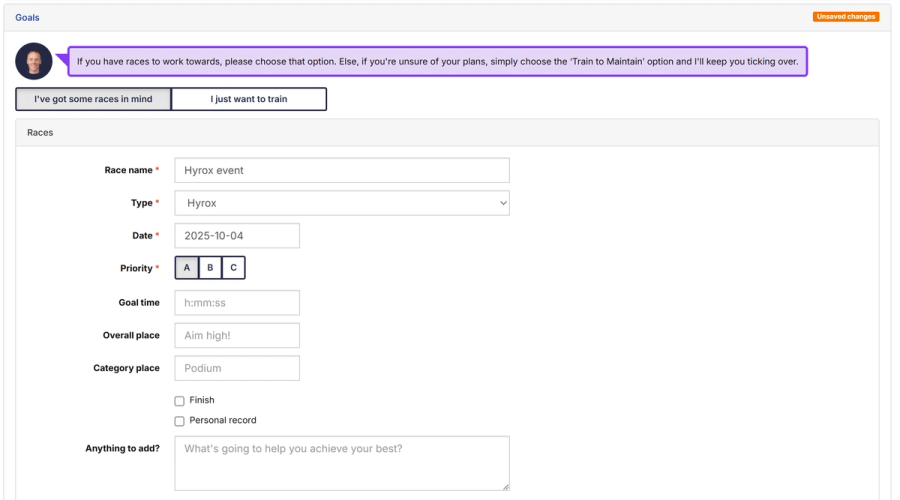900x500 pixels.
Task: Open the Type dropdown showing Hyrox
Action: (342, 203)
